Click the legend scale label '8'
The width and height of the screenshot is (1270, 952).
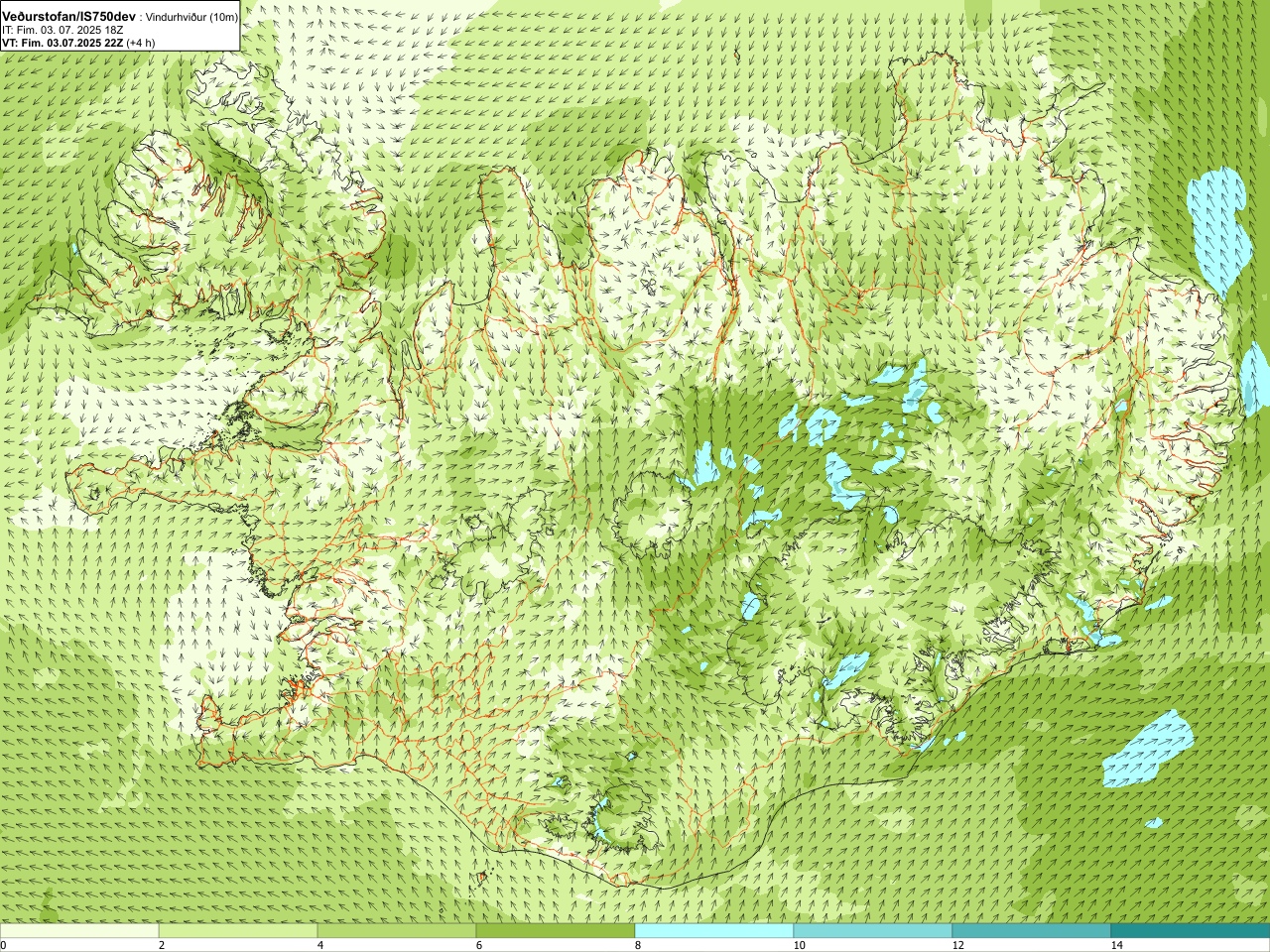tap(638, 945)
